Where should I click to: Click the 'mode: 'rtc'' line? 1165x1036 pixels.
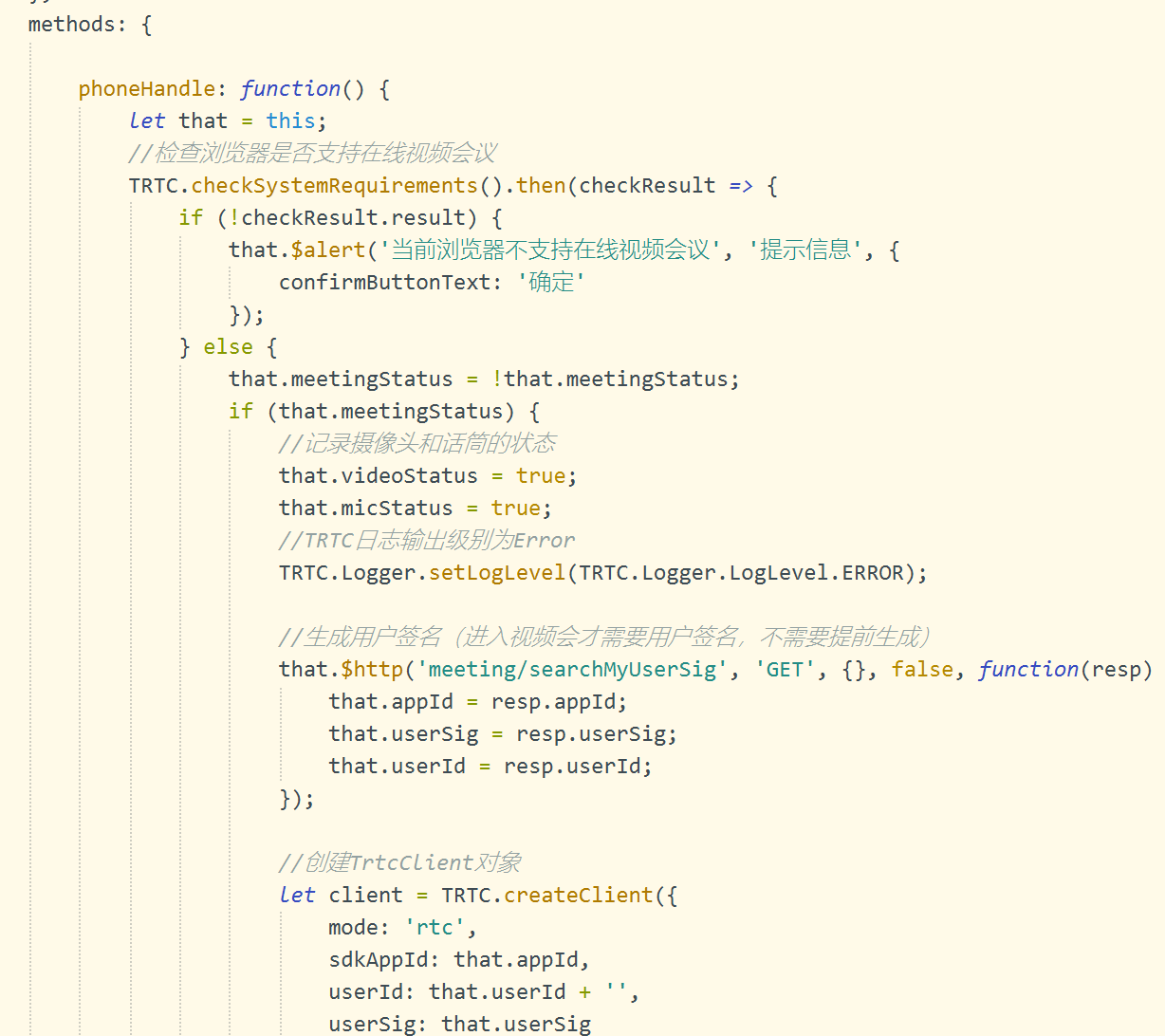coord(403,928)
